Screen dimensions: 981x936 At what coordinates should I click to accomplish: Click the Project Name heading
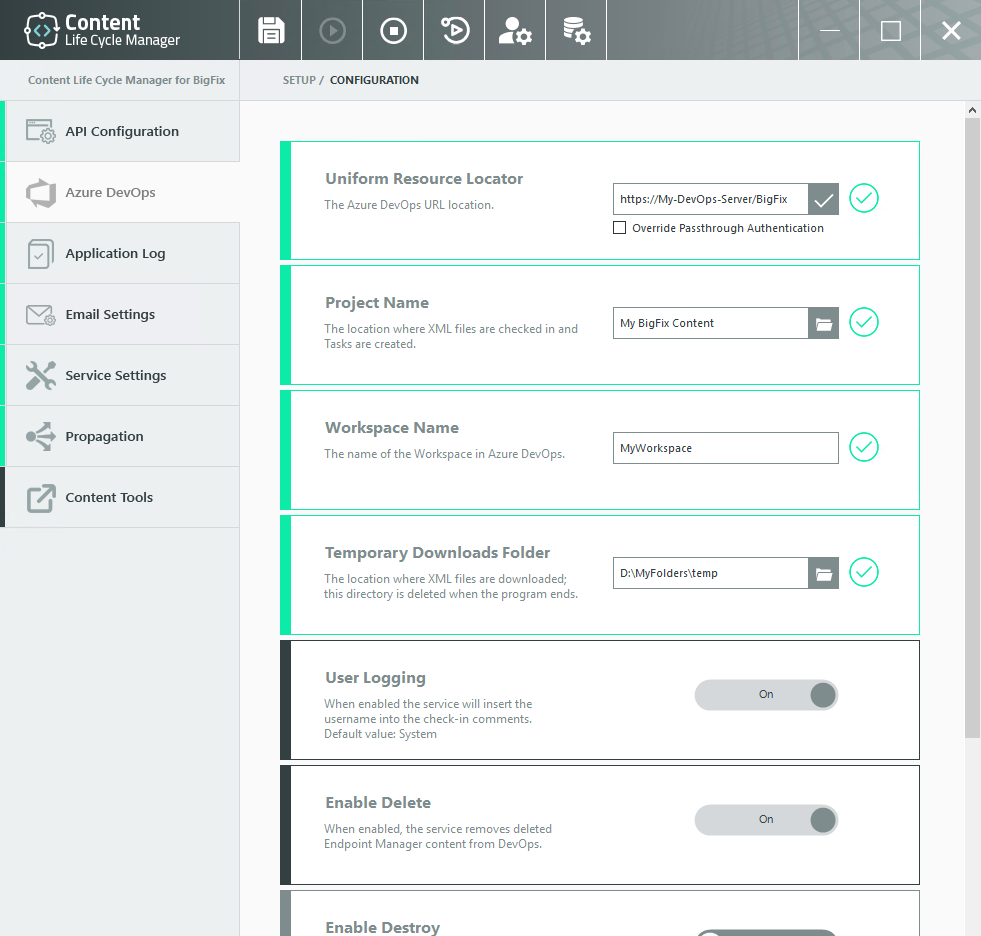(x=377, y=303)
